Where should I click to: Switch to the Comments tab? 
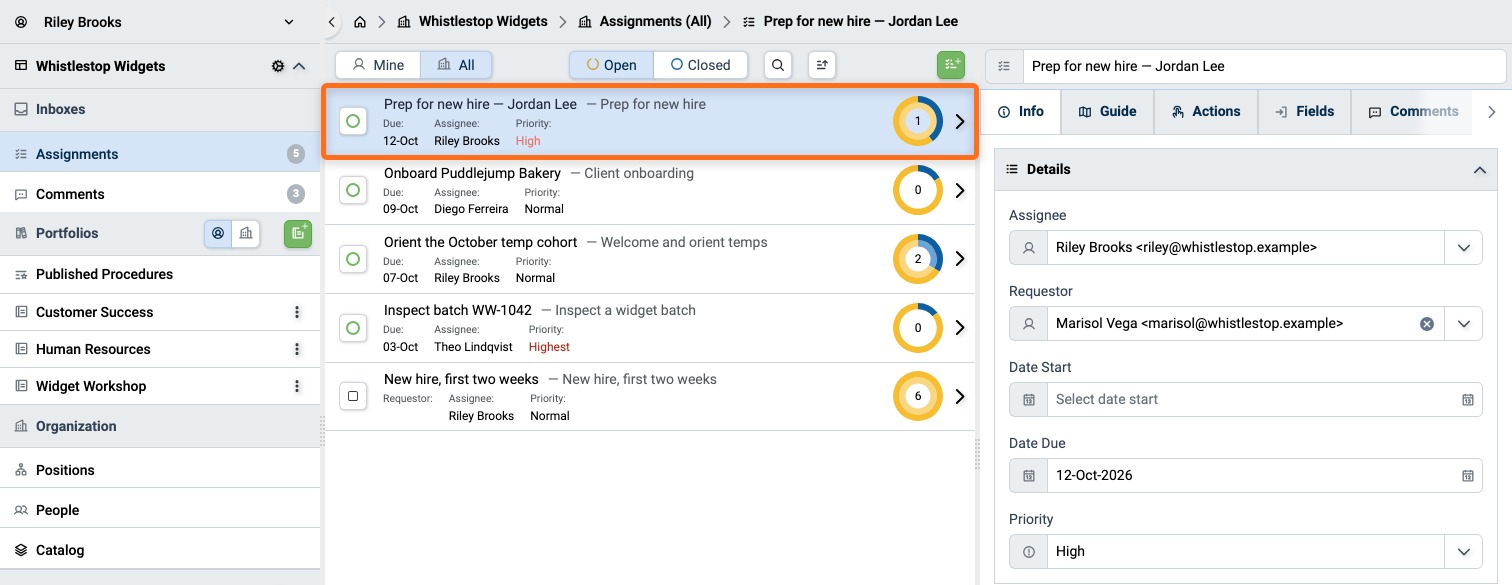click(x=1413, y=111)
